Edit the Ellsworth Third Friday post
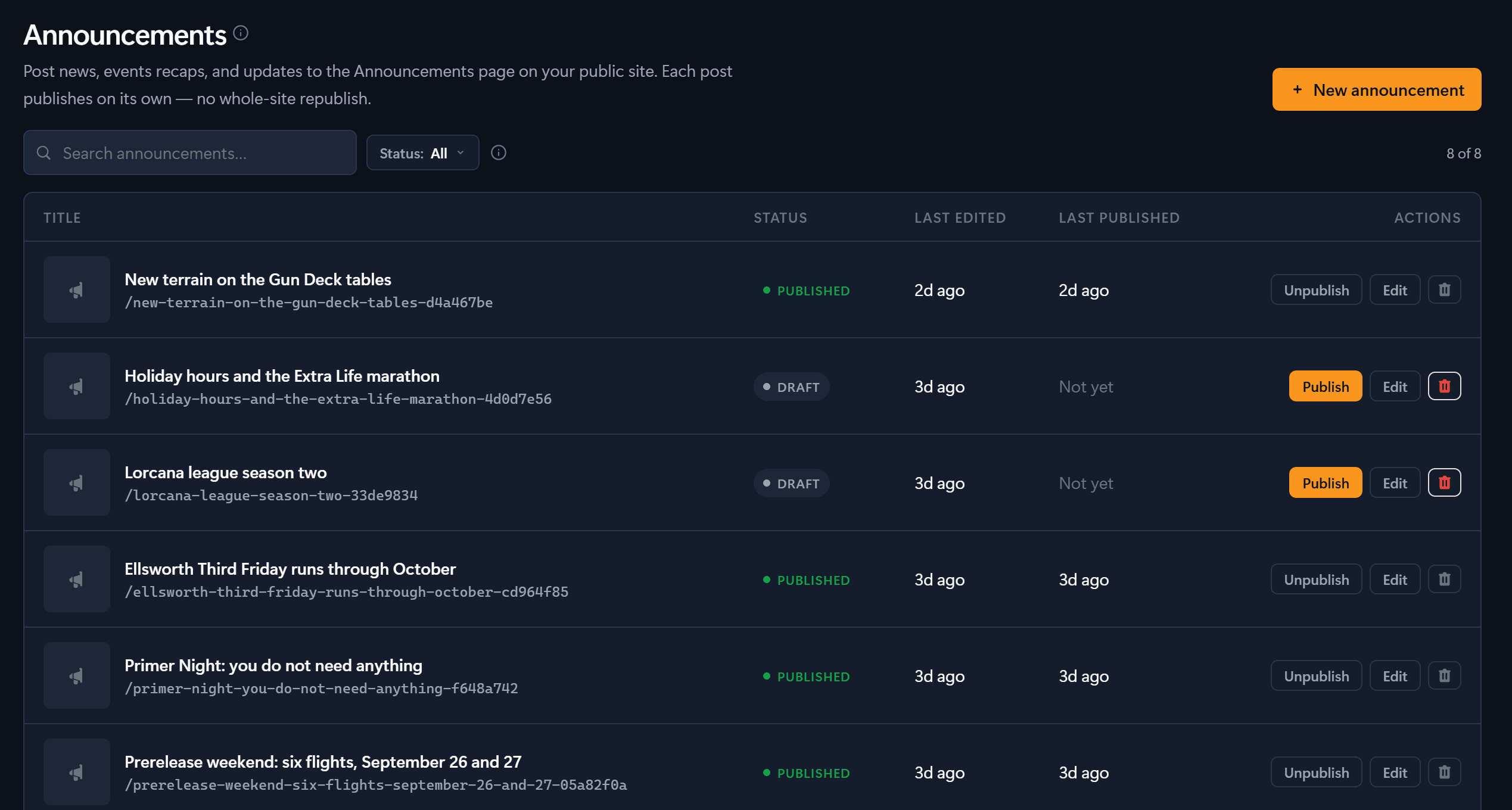Image resolution: width=1512 pixels, height=810 pixels. 1395,580
